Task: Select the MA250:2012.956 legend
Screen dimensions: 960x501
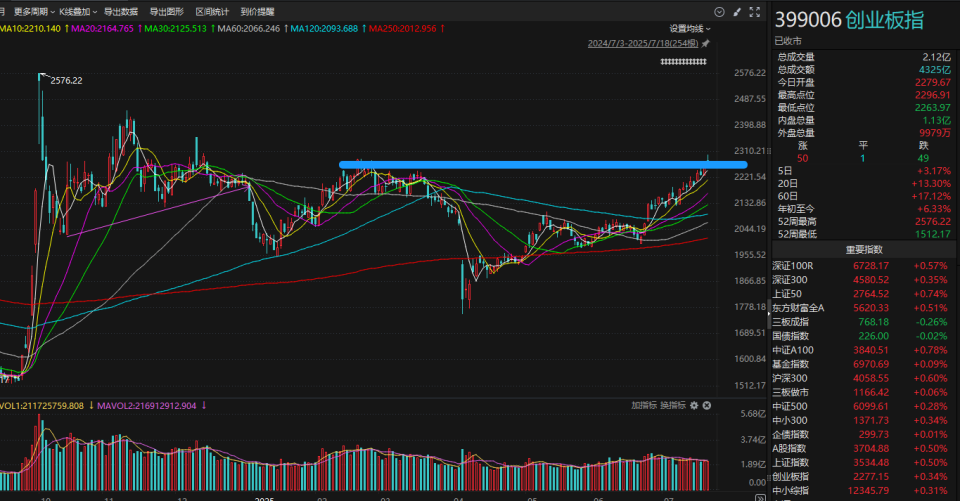Action: click(402, 29)
